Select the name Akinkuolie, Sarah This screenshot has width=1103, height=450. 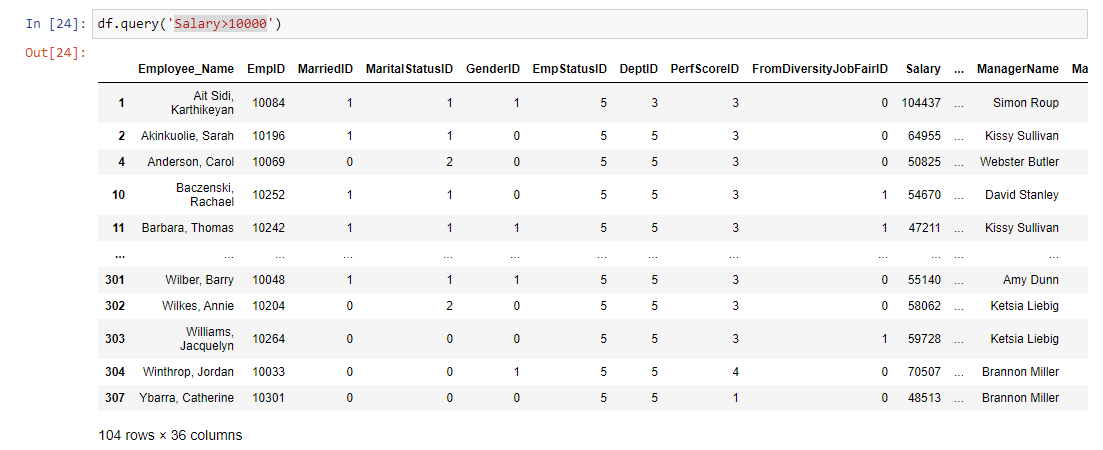coord(187,136)
